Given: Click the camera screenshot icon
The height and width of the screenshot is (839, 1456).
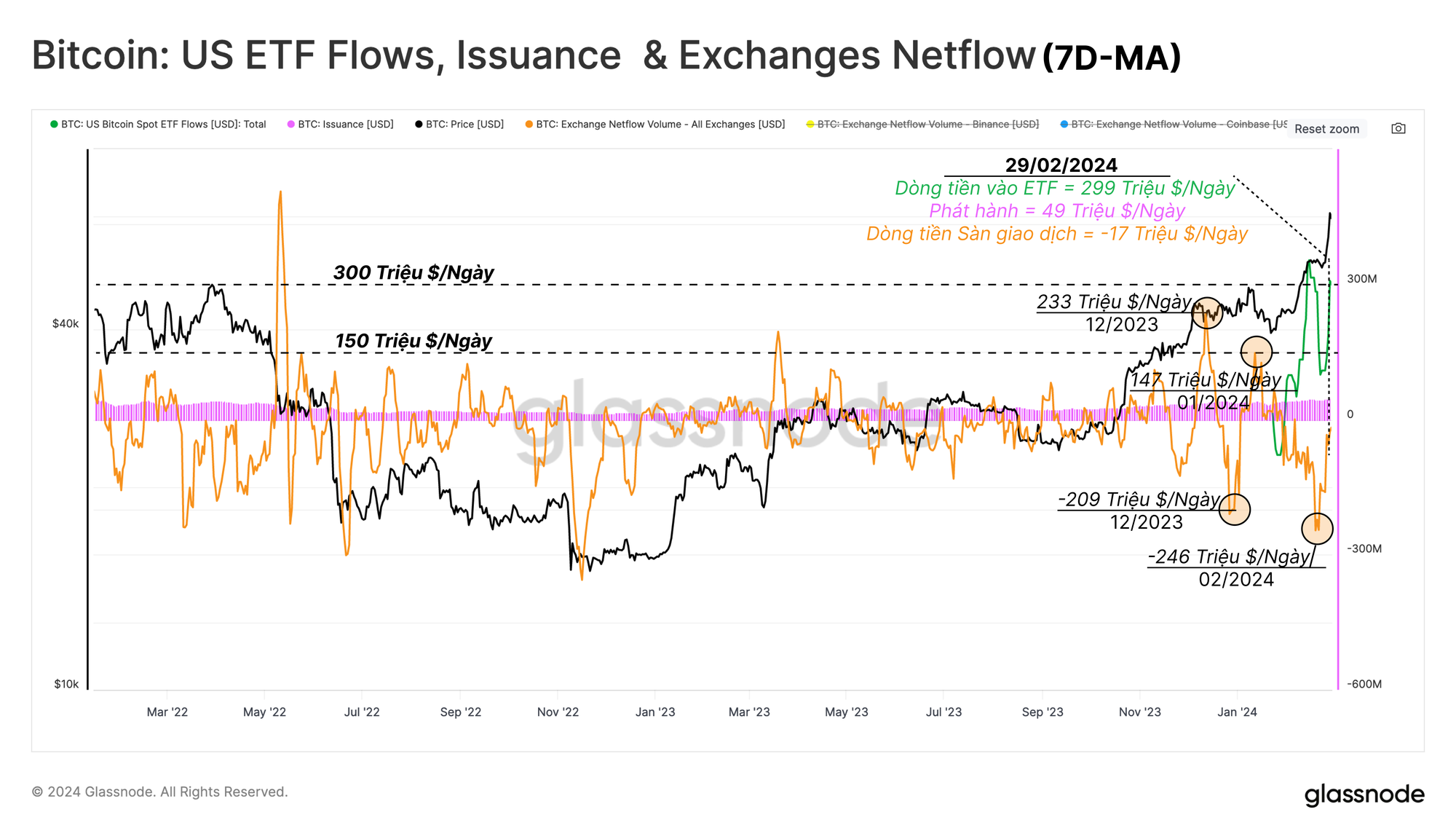Looking at the screenshot, I should pyautogui.click(x=1398, y=129).
